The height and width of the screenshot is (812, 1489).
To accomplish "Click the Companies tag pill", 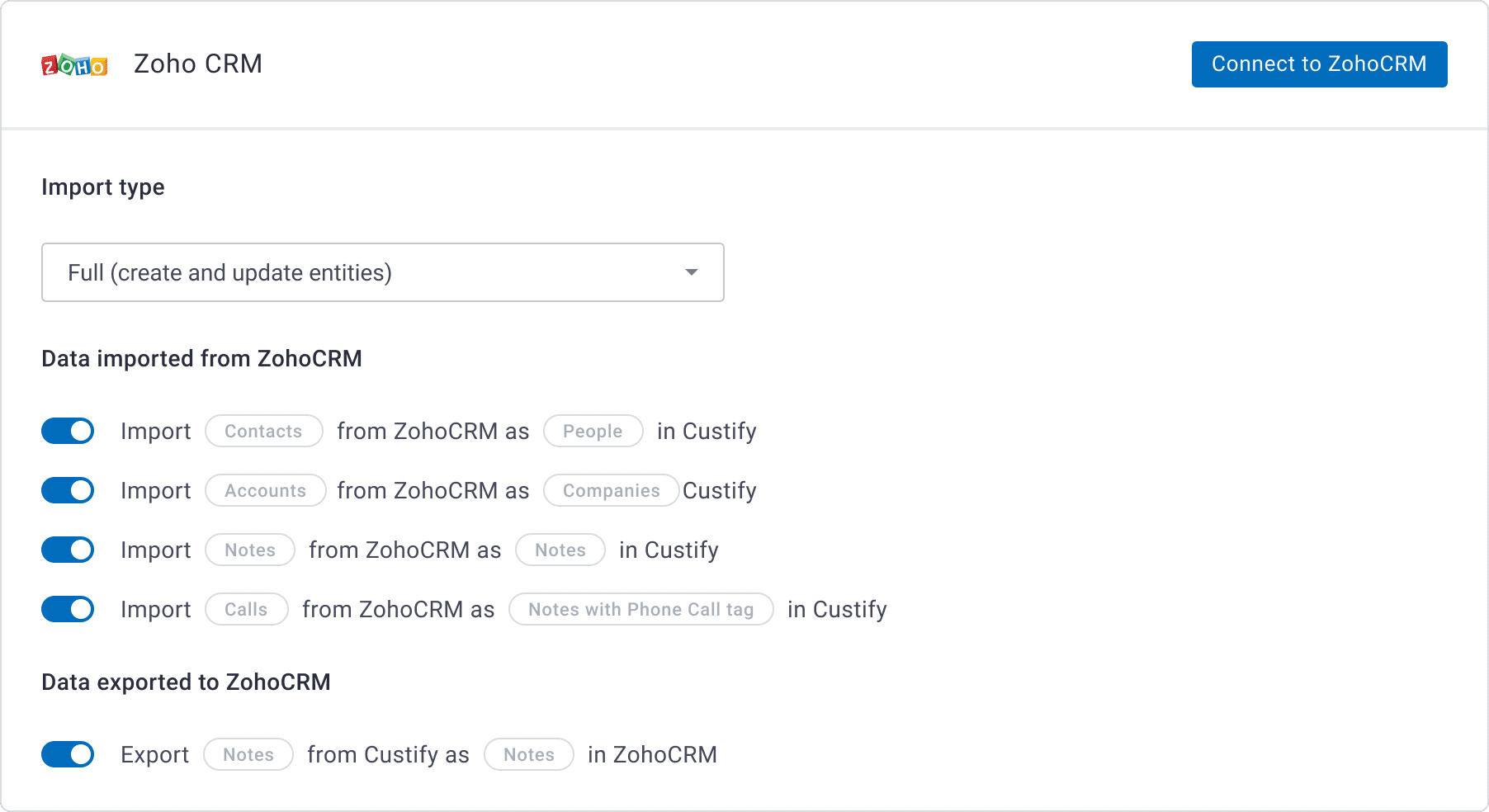I will click(x=612, y=490).
